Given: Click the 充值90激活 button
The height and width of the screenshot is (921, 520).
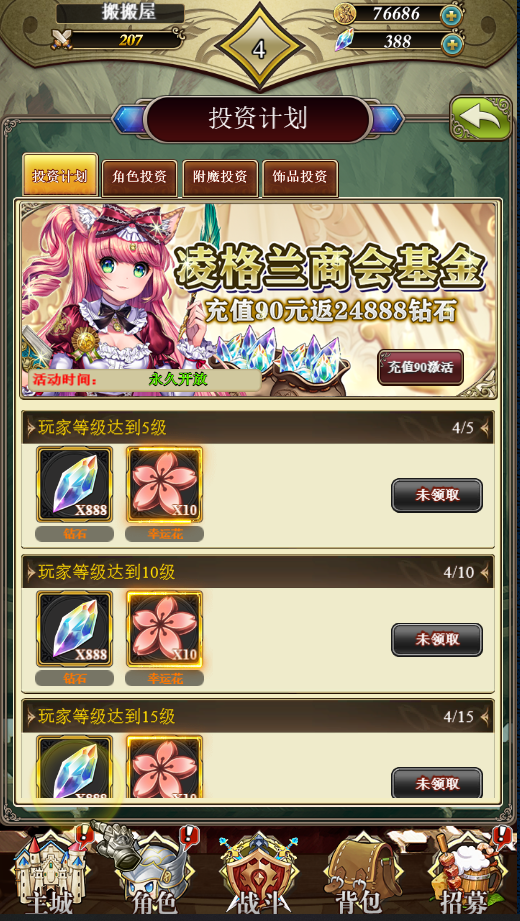Looking at the screenshot, I should tap(420, 367).
